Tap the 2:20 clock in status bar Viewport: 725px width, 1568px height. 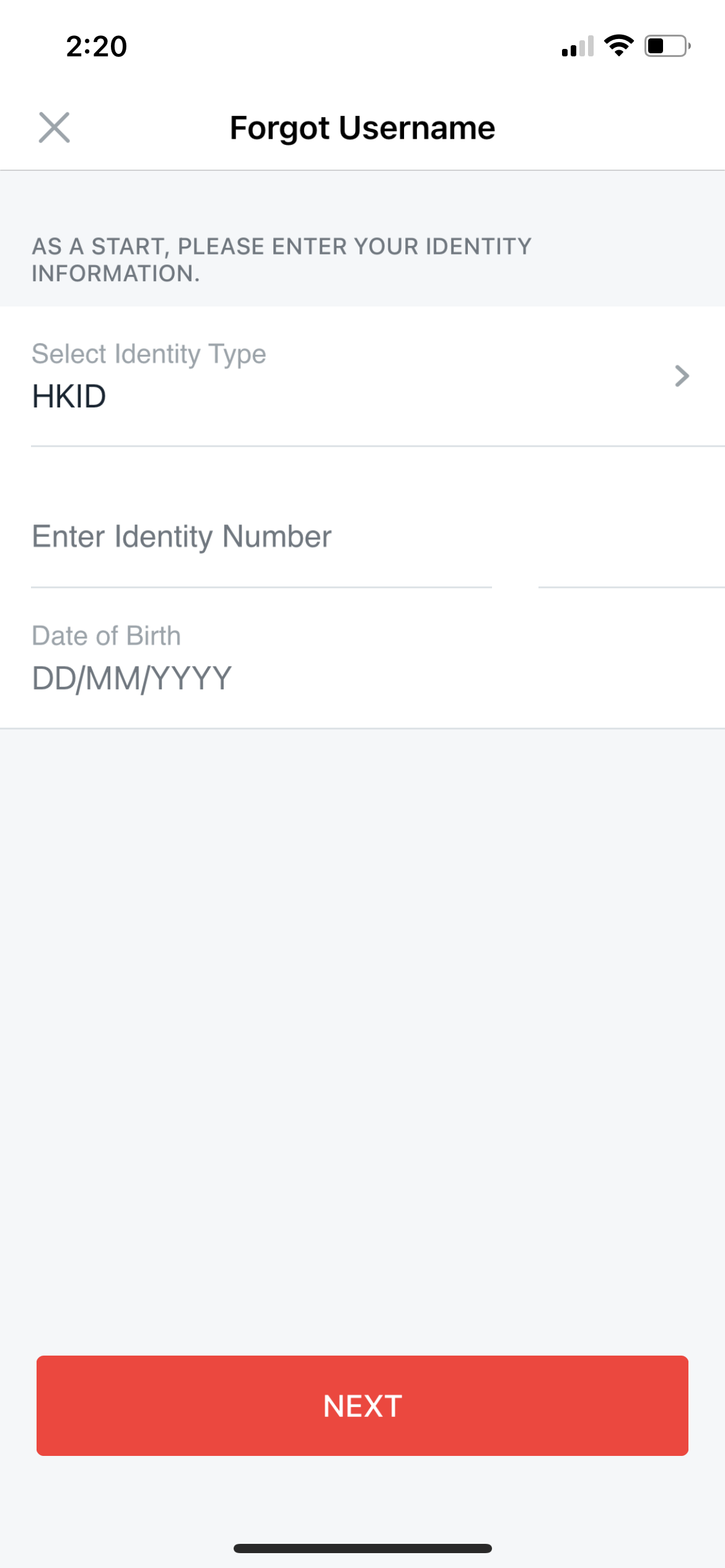point(97,46)
